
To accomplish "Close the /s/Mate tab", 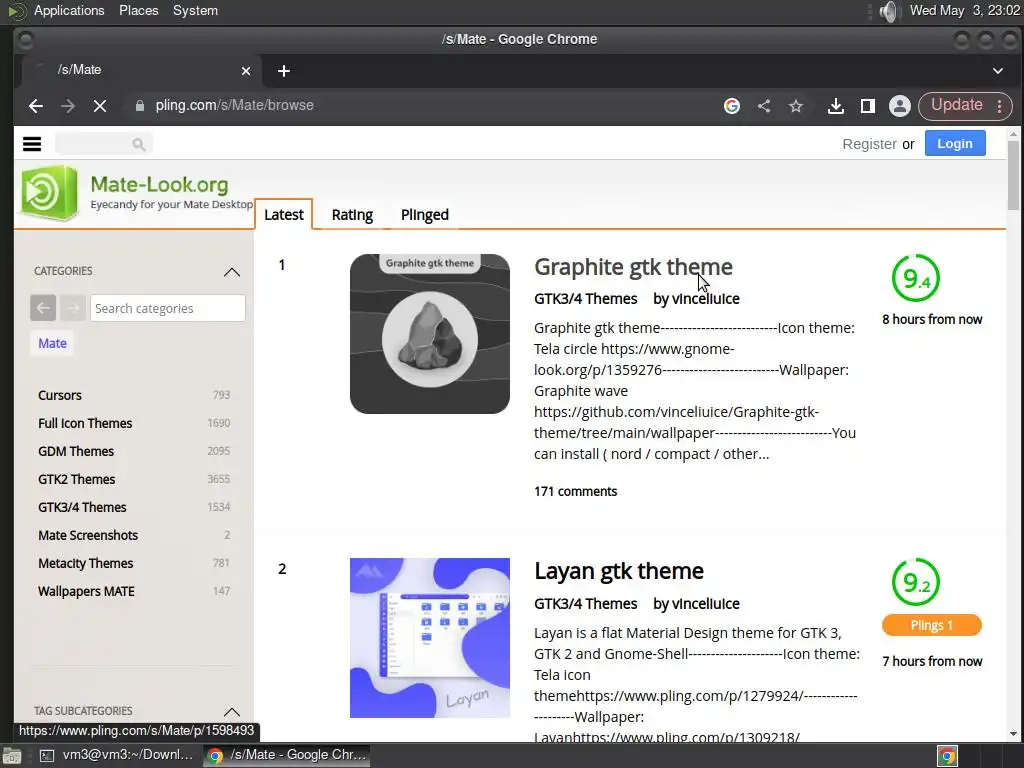I will point(246,71).
